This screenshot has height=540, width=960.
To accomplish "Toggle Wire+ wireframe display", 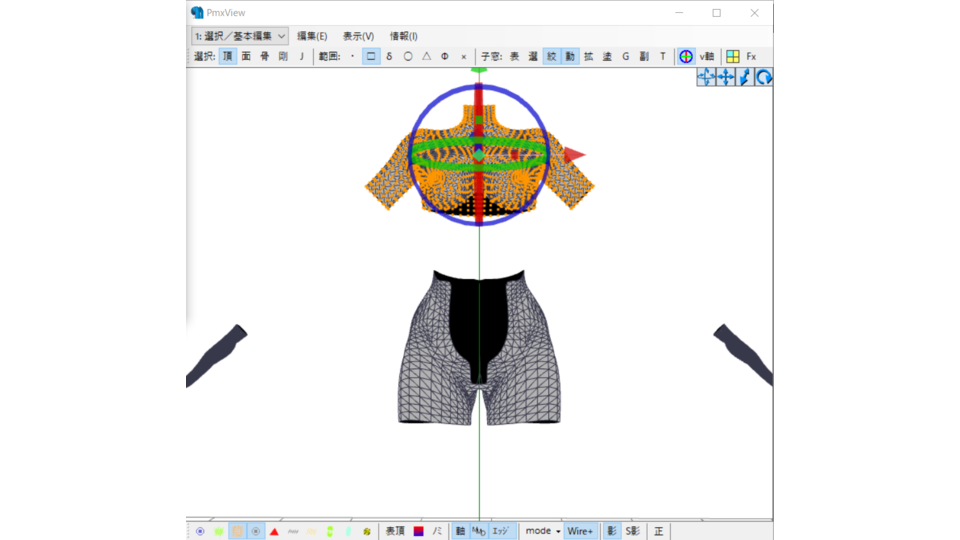I will [580, 531].
